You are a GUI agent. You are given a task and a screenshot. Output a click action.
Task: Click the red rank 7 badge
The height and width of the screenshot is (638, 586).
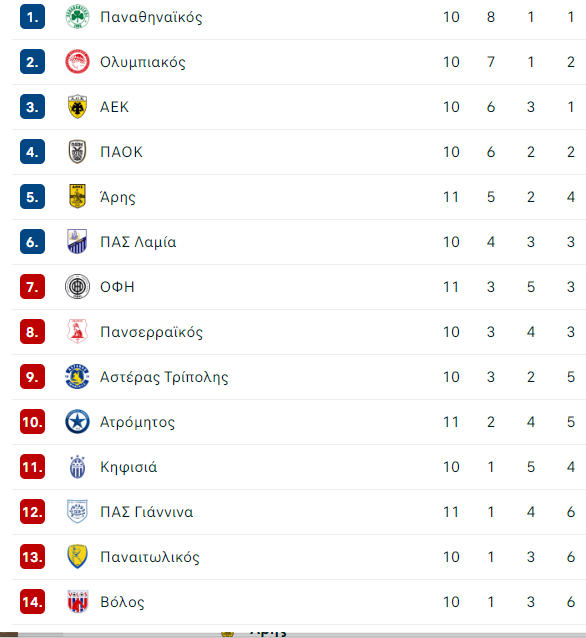(33, 287)
